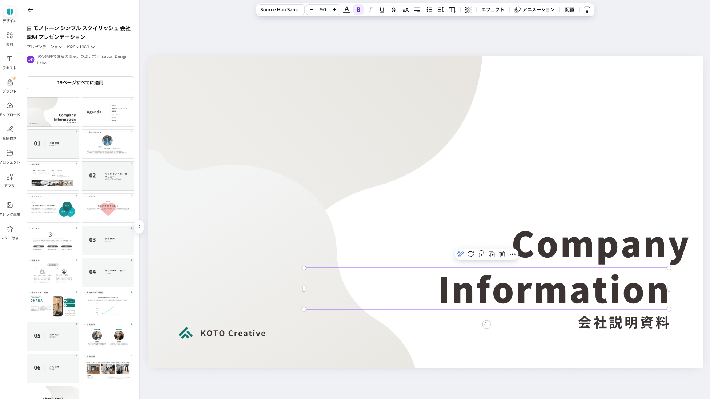Click the Magic Write icon in floating toolbar
This screenshot has height=399, width=710.
click(461, 254)
